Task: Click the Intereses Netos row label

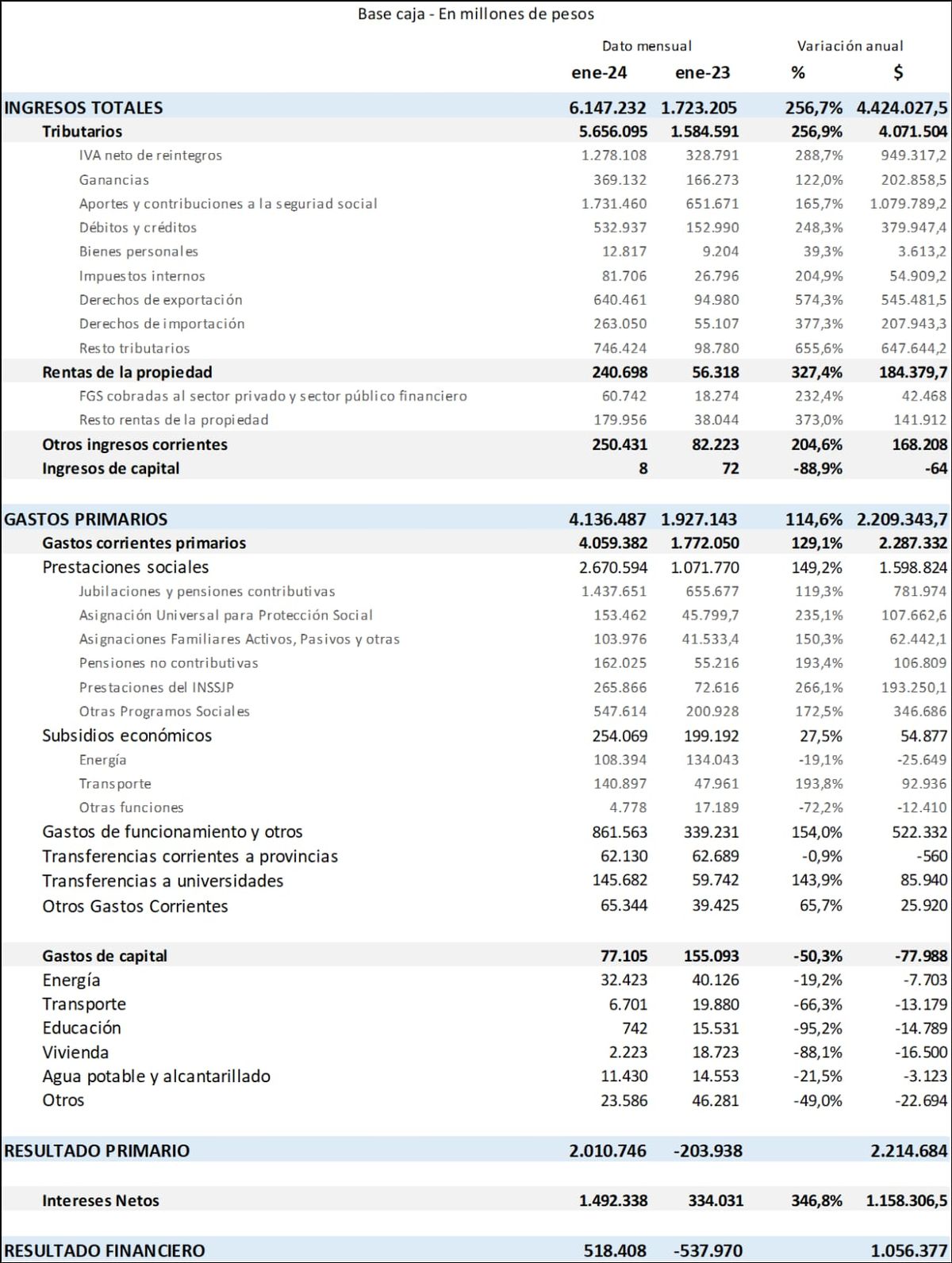Action: (101, 1201)
